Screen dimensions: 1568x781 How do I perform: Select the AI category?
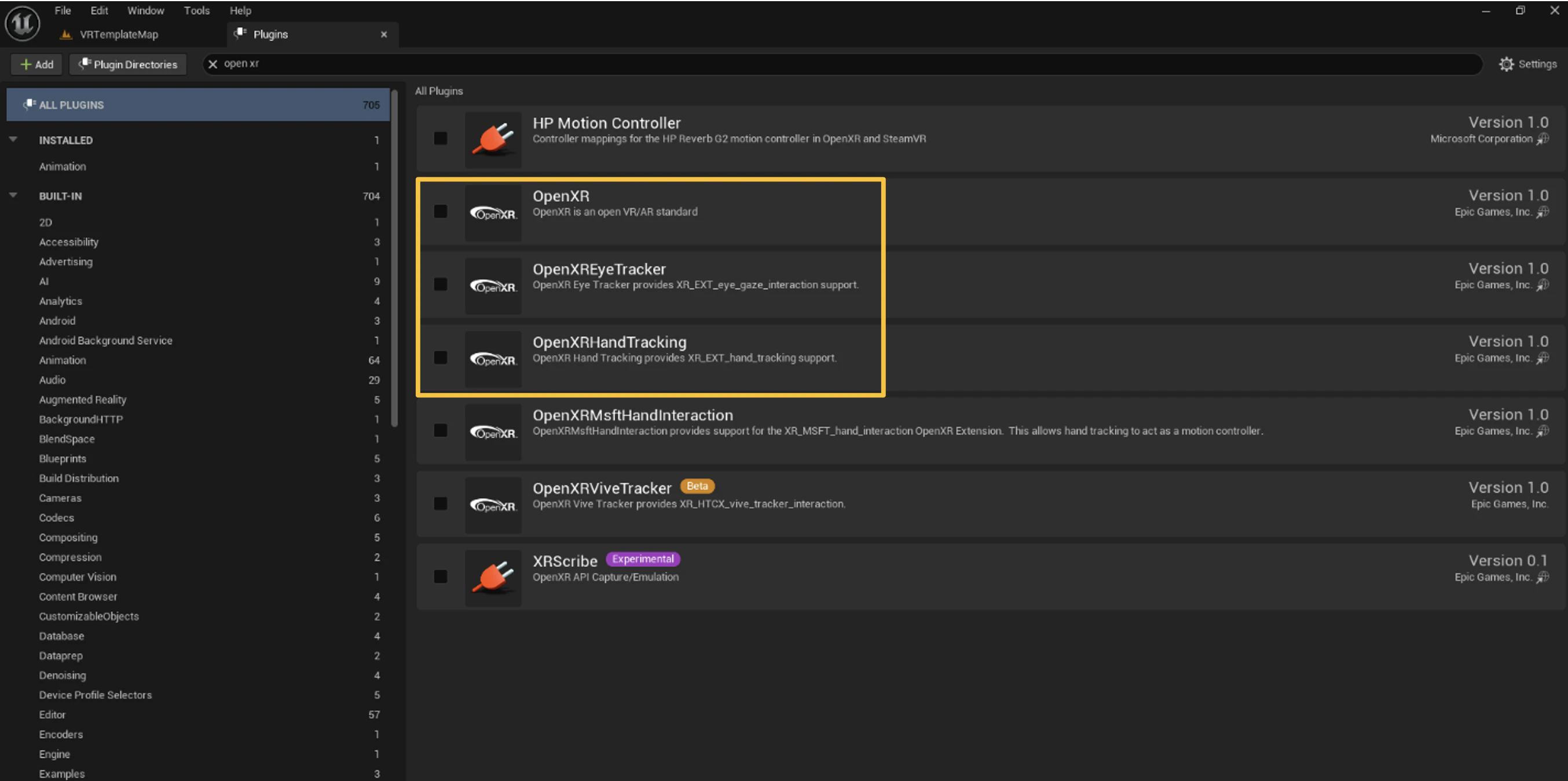click(44, 282)
